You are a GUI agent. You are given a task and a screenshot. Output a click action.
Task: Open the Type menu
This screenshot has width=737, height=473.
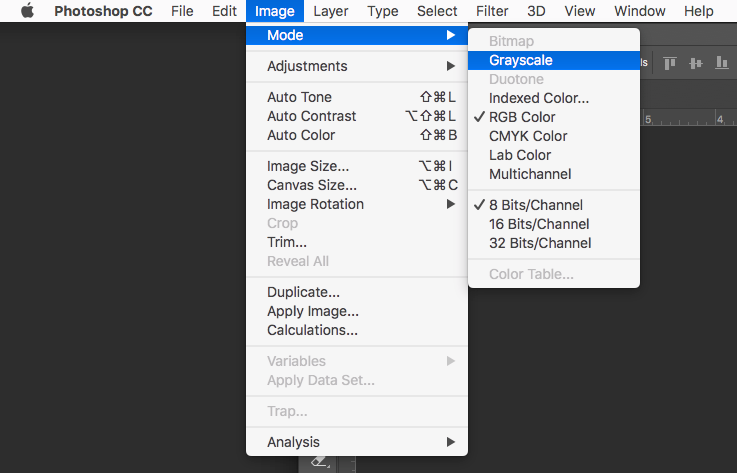[x=383, y=11]
